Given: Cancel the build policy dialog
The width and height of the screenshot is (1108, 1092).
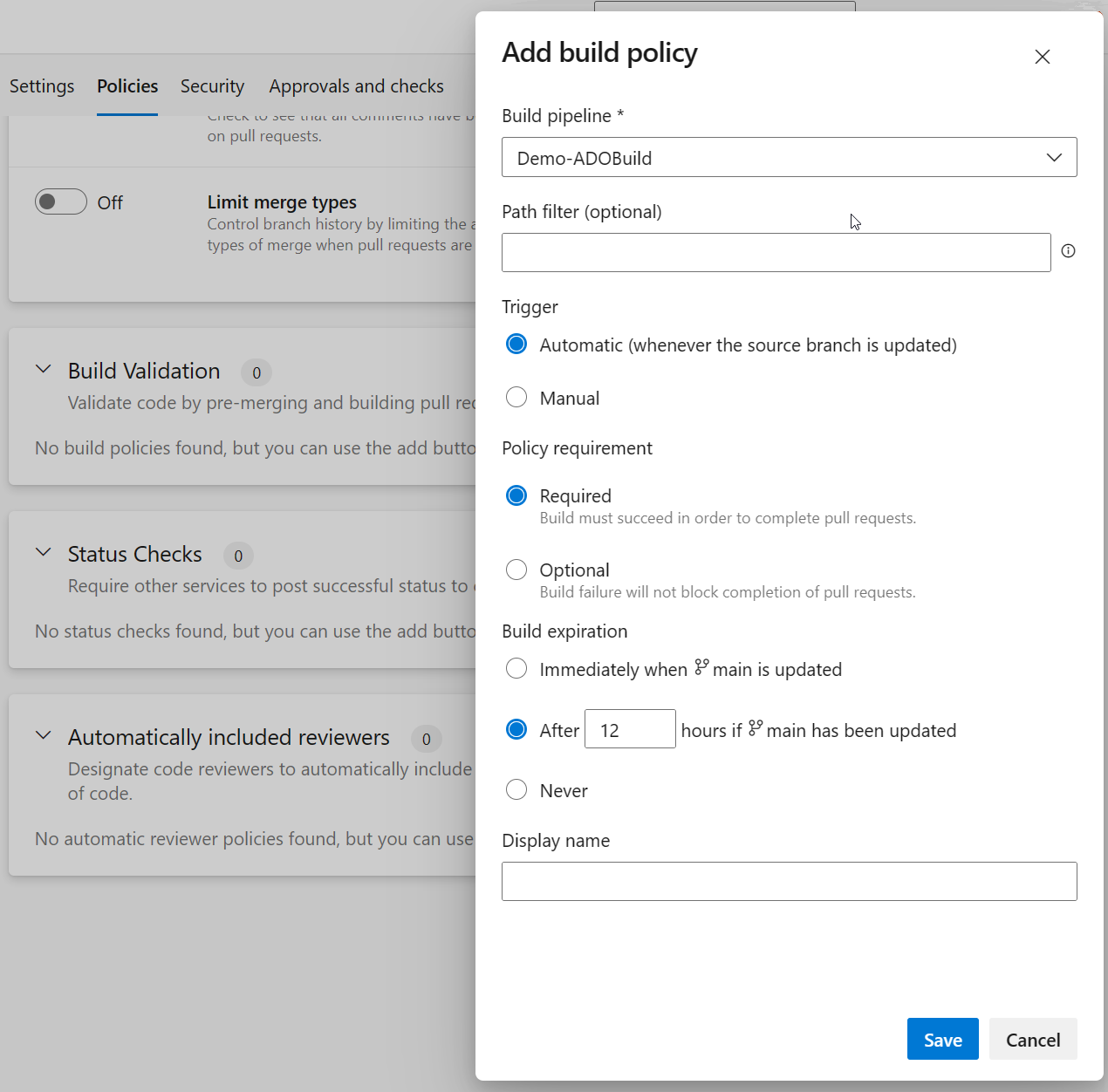Looking at the screenshot, I should (1033, 1039).
